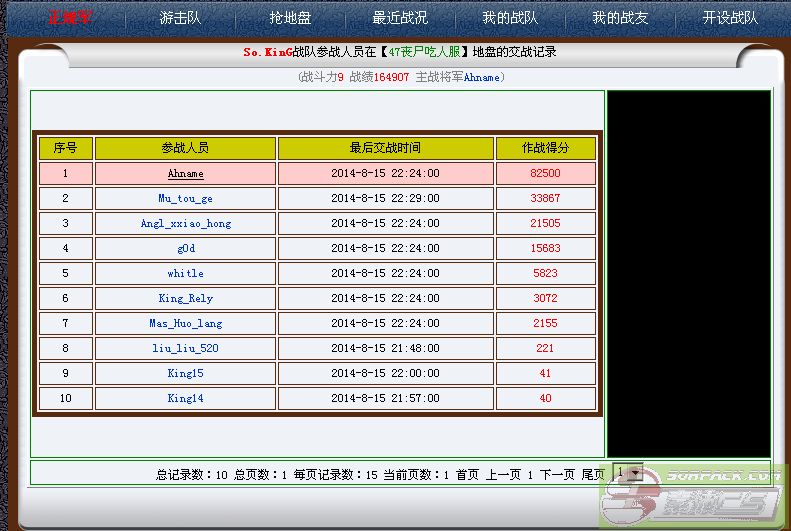Select player King_Rely entry
The image size is (791, 531).
coord(185,299)
